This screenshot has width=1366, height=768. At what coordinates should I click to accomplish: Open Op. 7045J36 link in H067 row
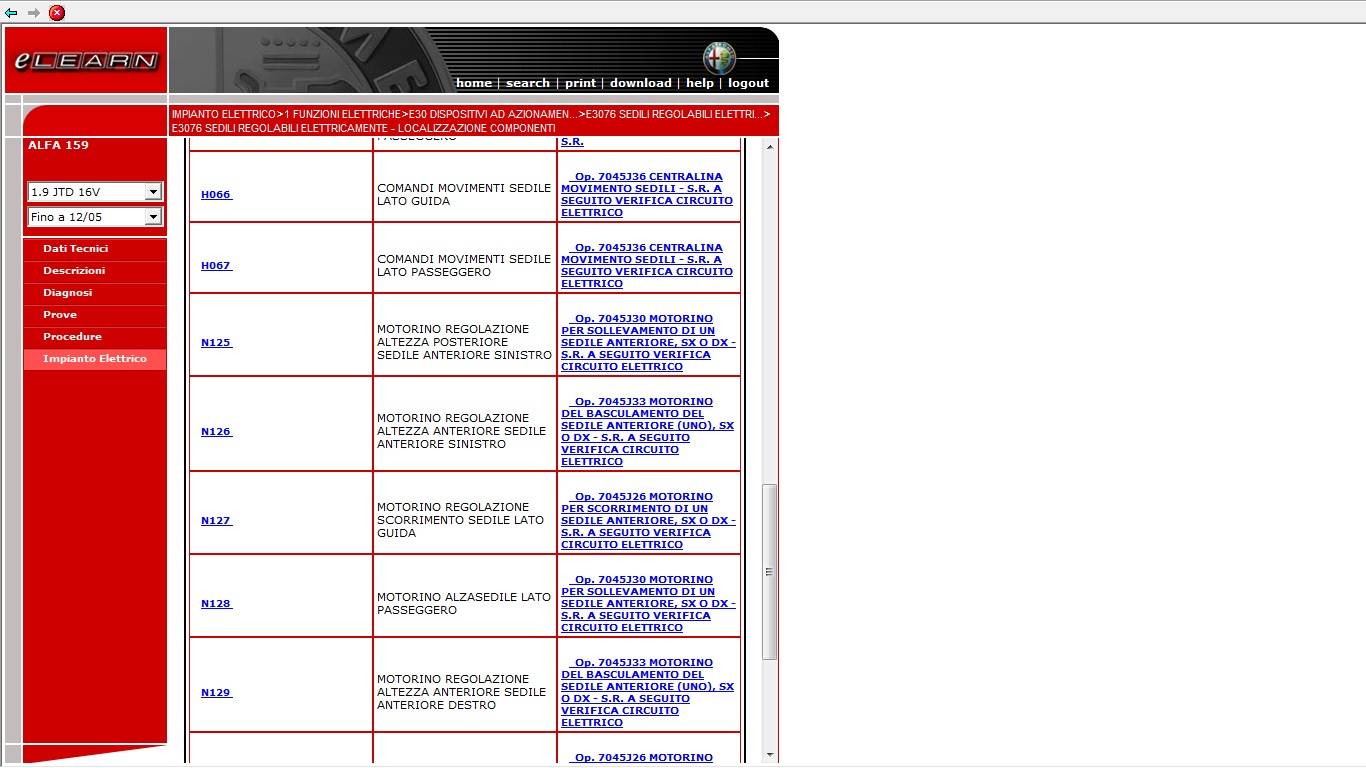pyautogui.click(x=647, y=265)
